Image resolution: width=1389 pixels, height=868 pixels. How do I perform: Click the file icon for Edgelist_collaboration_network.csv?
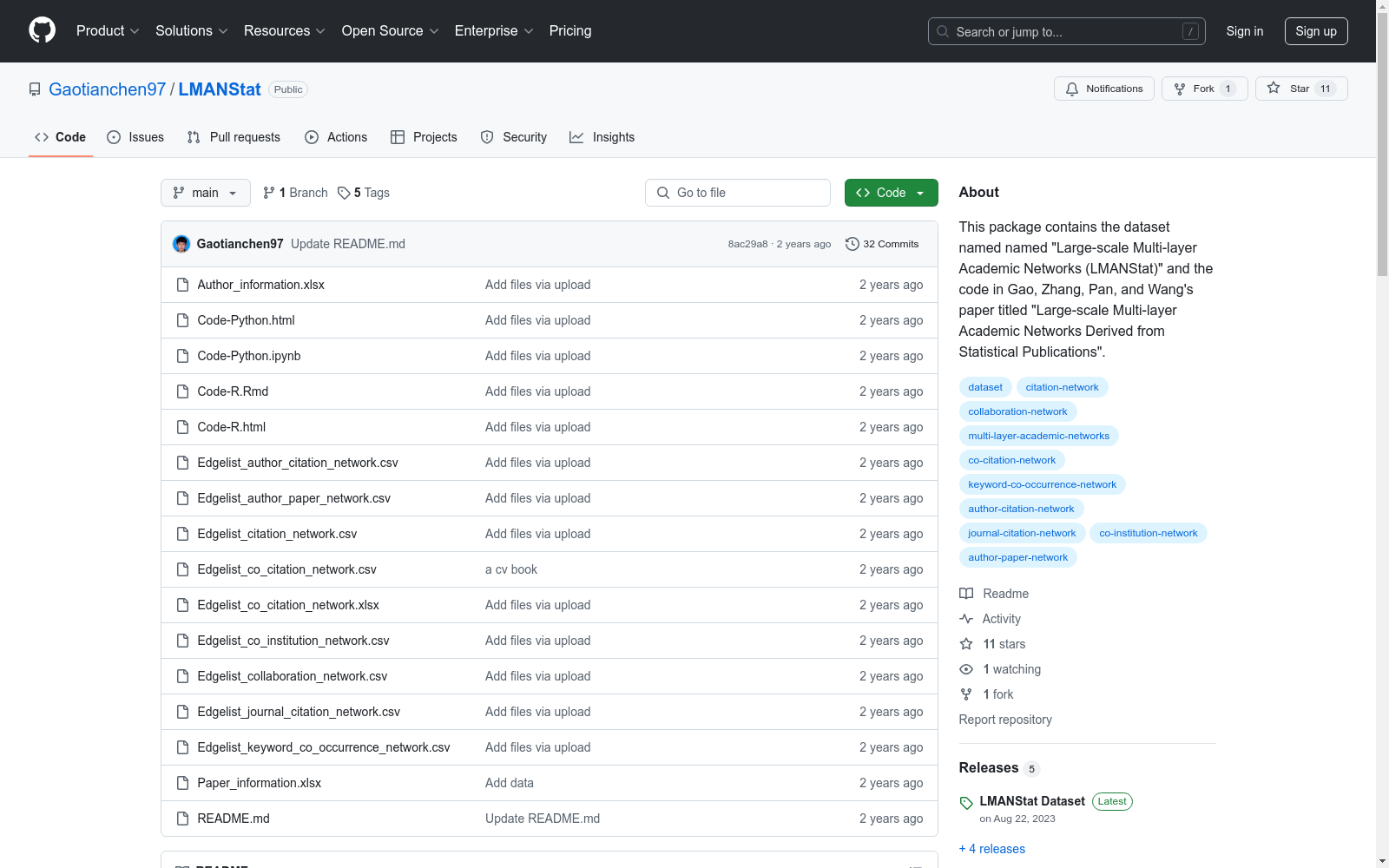pos(182,676)
